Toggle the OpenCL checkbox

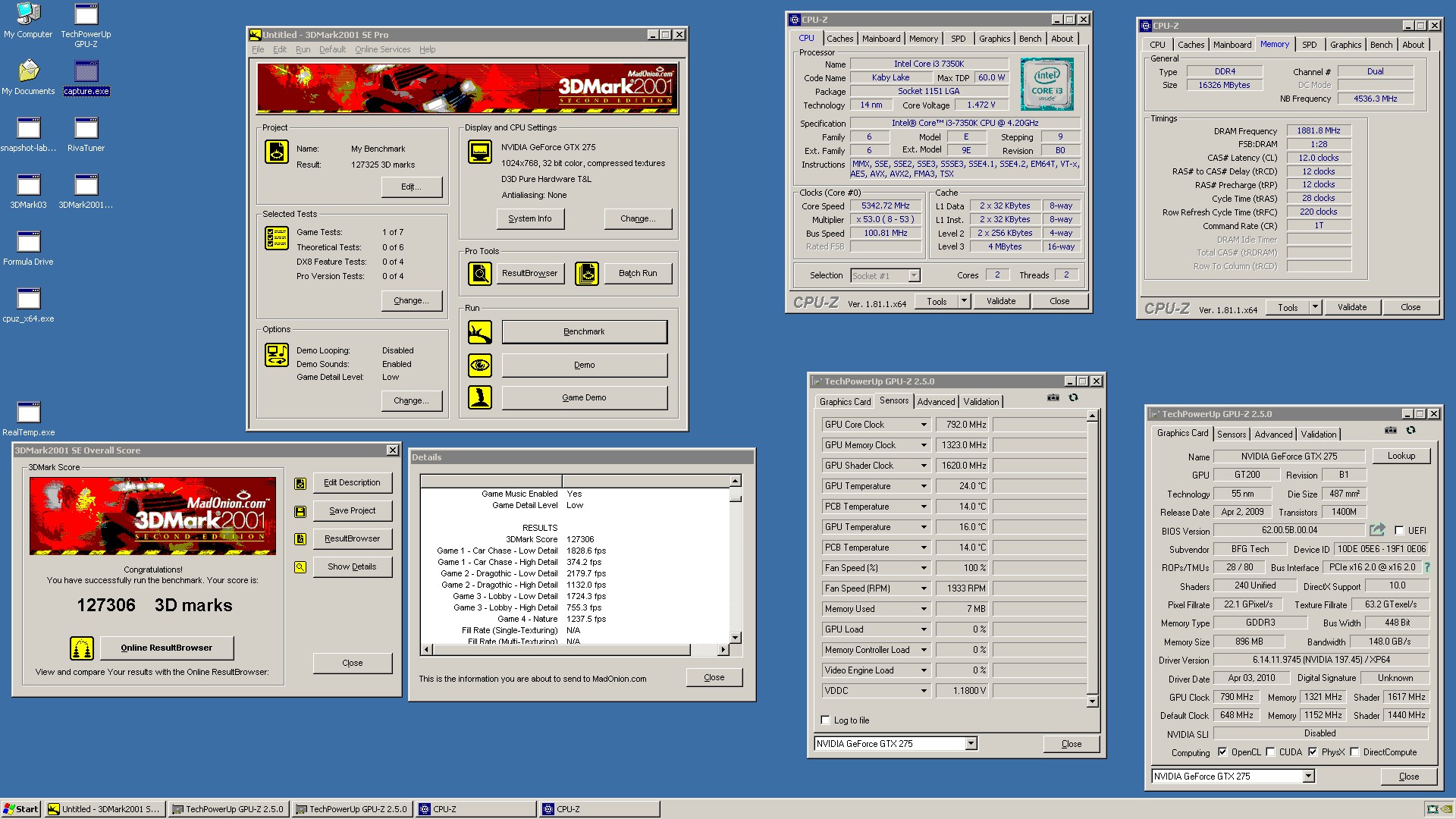click(x=1222, y=752)
